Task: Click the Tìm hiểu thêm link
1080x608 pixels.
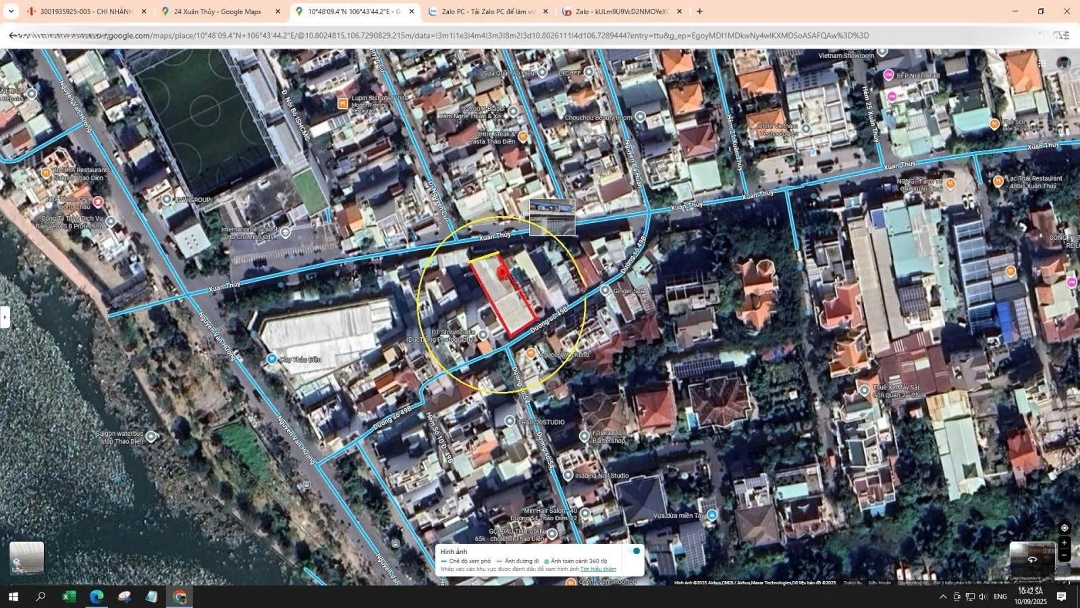Action: pos(598,569)
